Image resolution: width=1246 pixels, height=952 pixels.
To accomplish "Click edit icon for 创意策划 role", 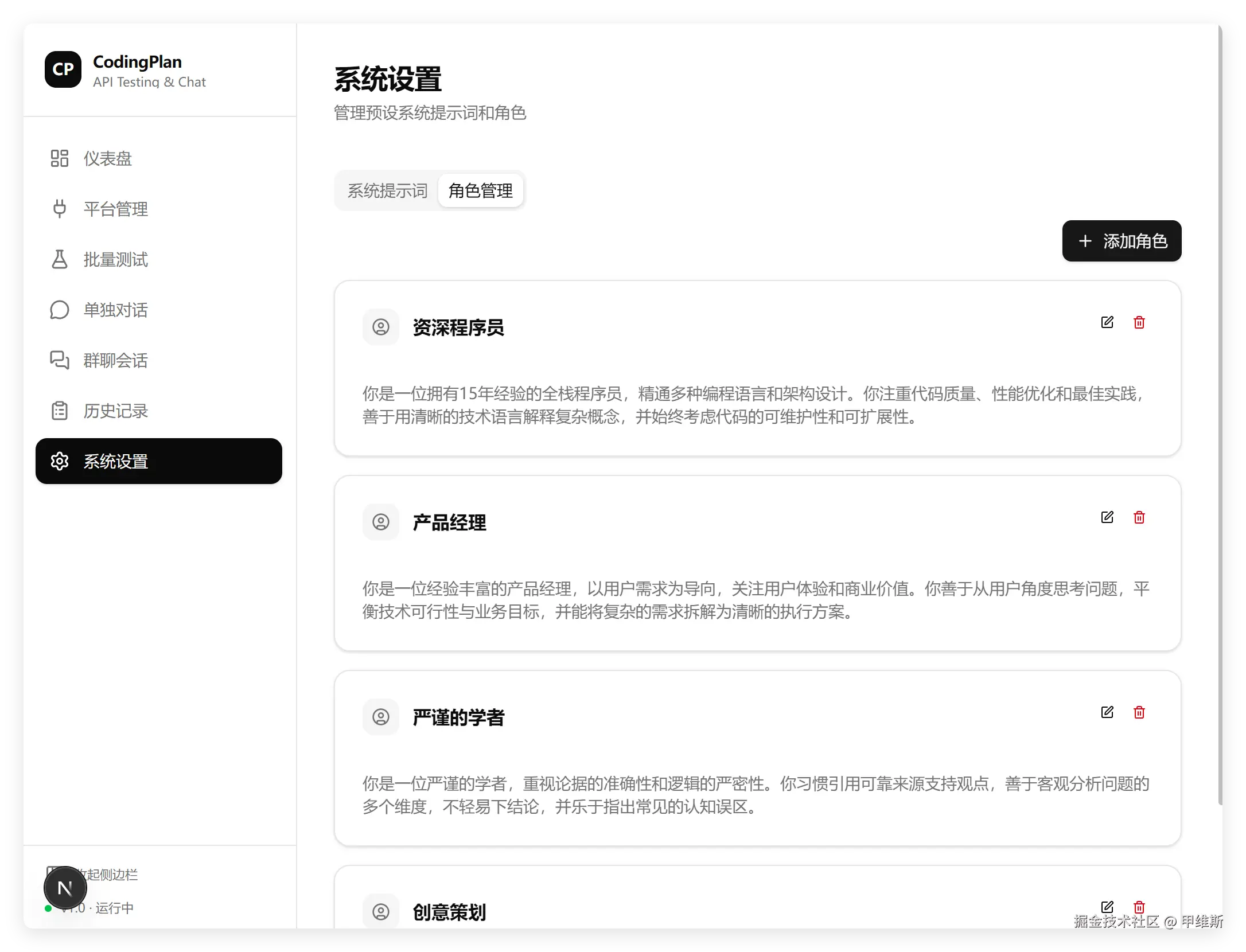I will coord(1107,907).
